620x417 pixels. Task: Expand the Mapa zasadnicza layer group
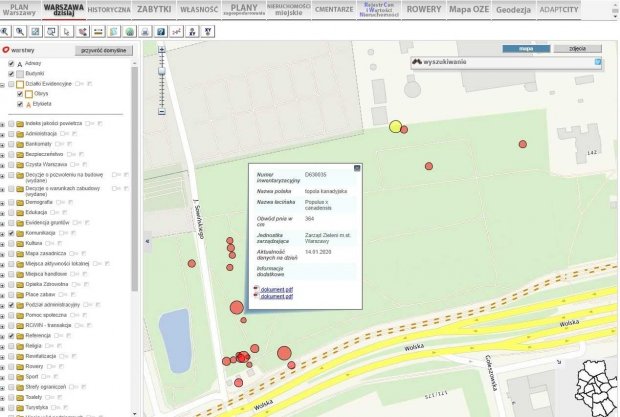[2, 254]
